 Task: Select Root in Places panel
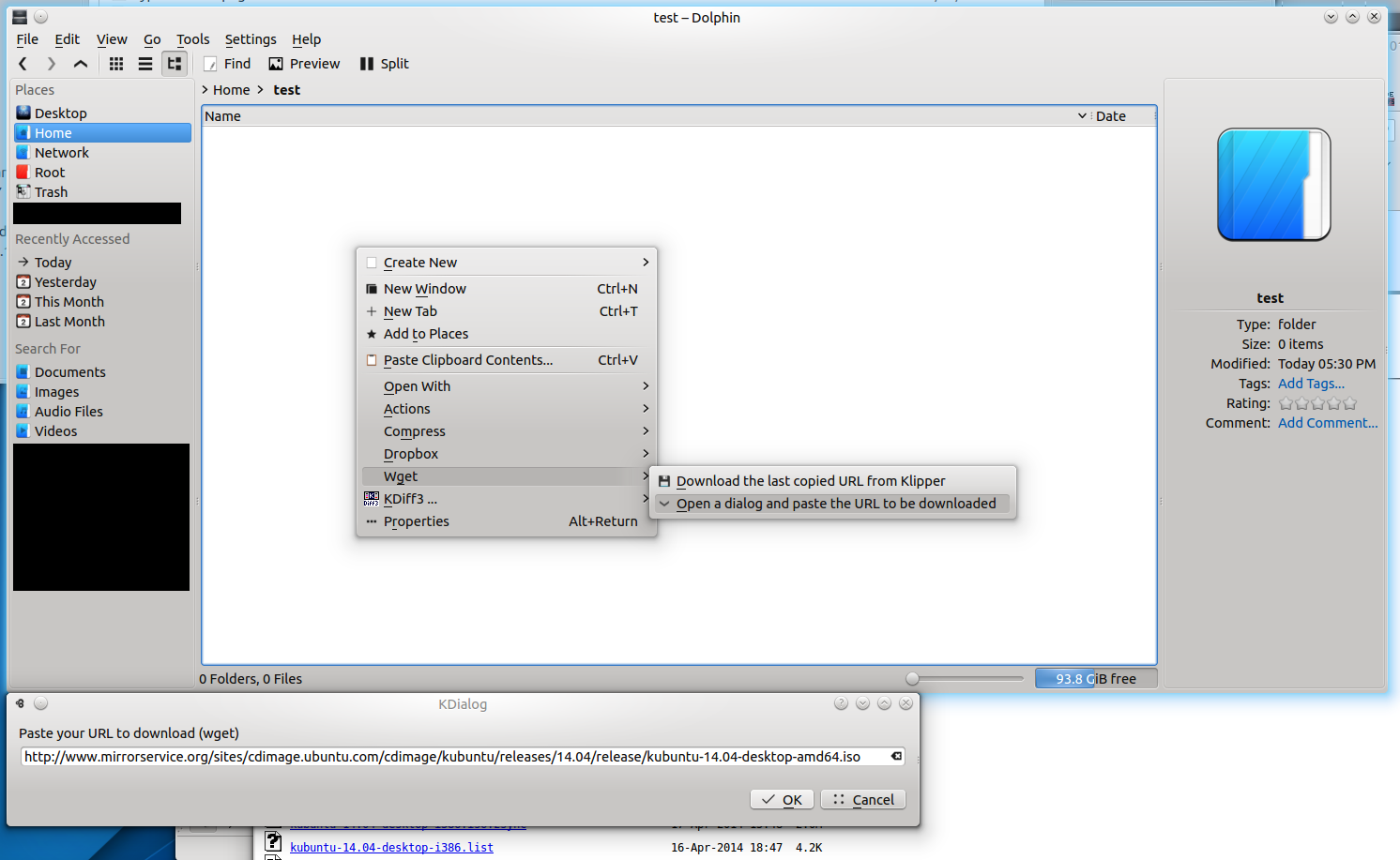tap(102, 172)
